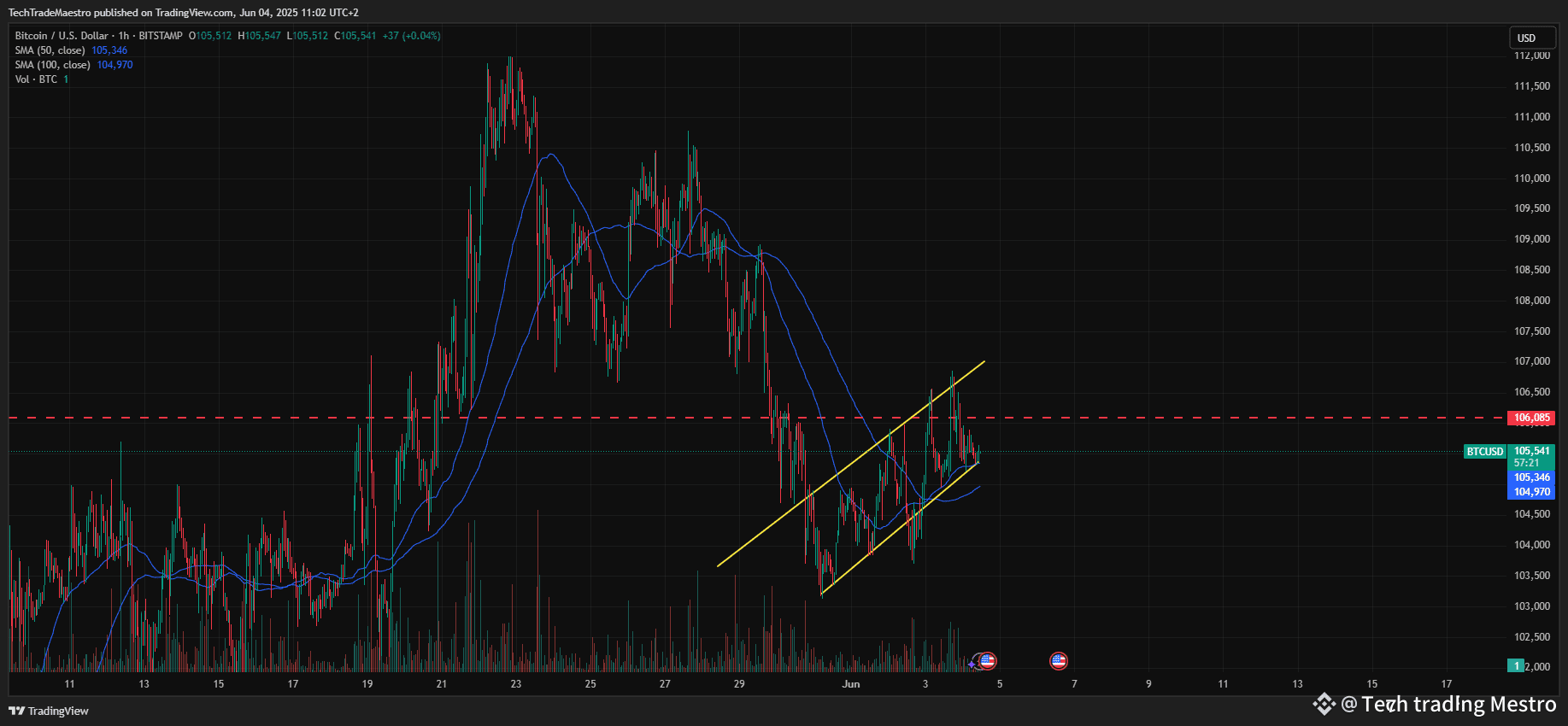Click the 111,500 price axis label
1568x726 pixels.
click(1532, 86)
